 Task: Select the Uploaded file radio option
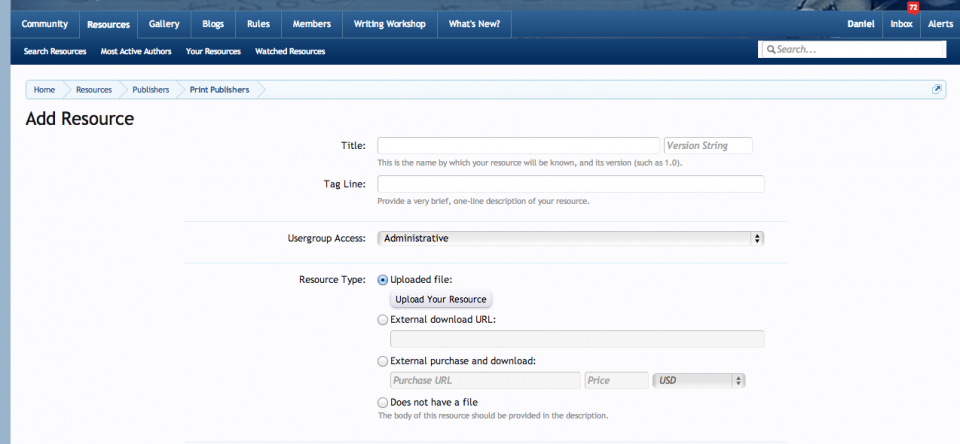click(x=383, y=280)
